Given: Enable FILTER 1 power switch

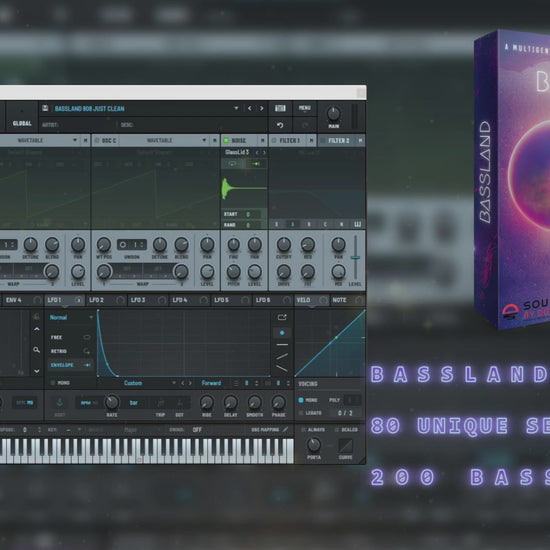Looking at the screenshot, I should [274, 141].
